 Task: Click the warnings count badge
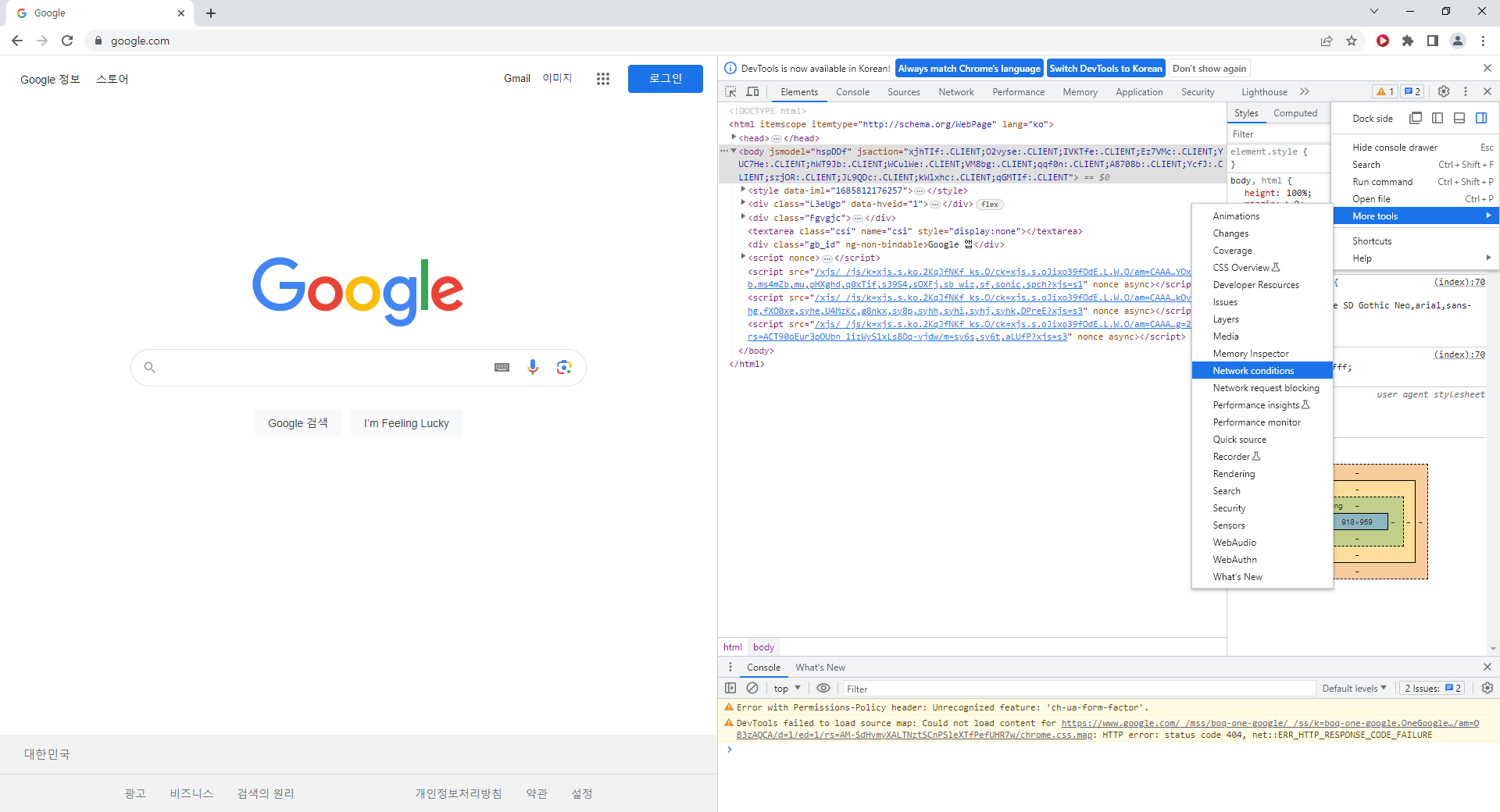[x=1386, y=91]
